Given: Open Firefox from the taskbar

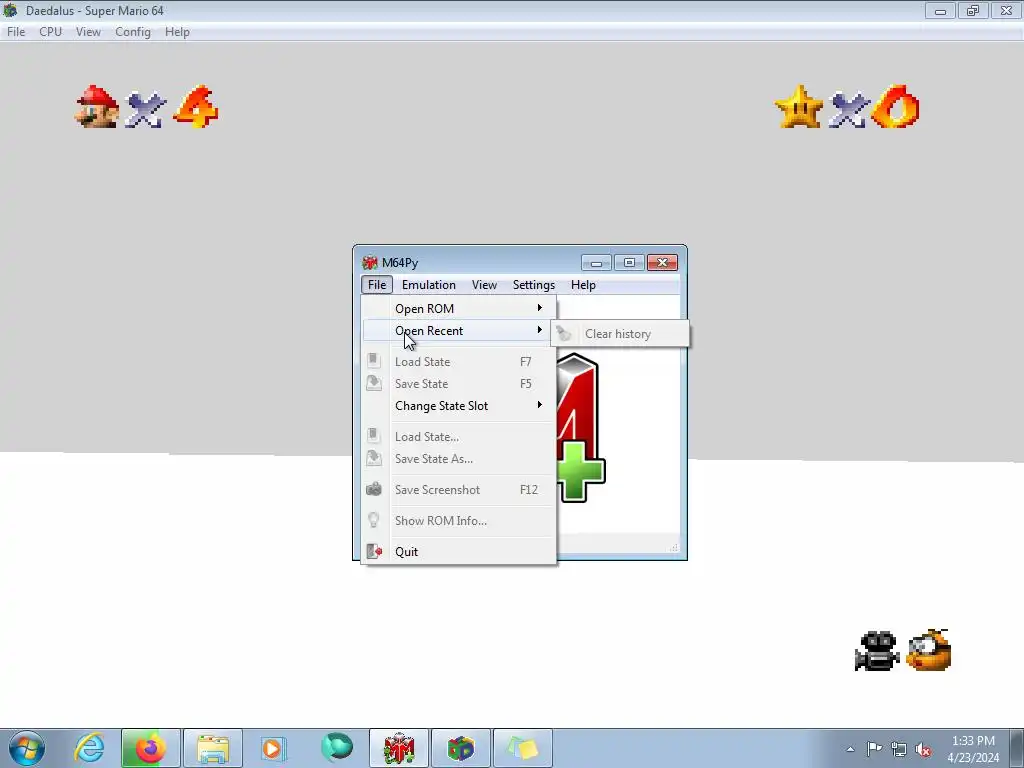Looking at the screenshot, I should pyautogui.click(x=150, y=748).
